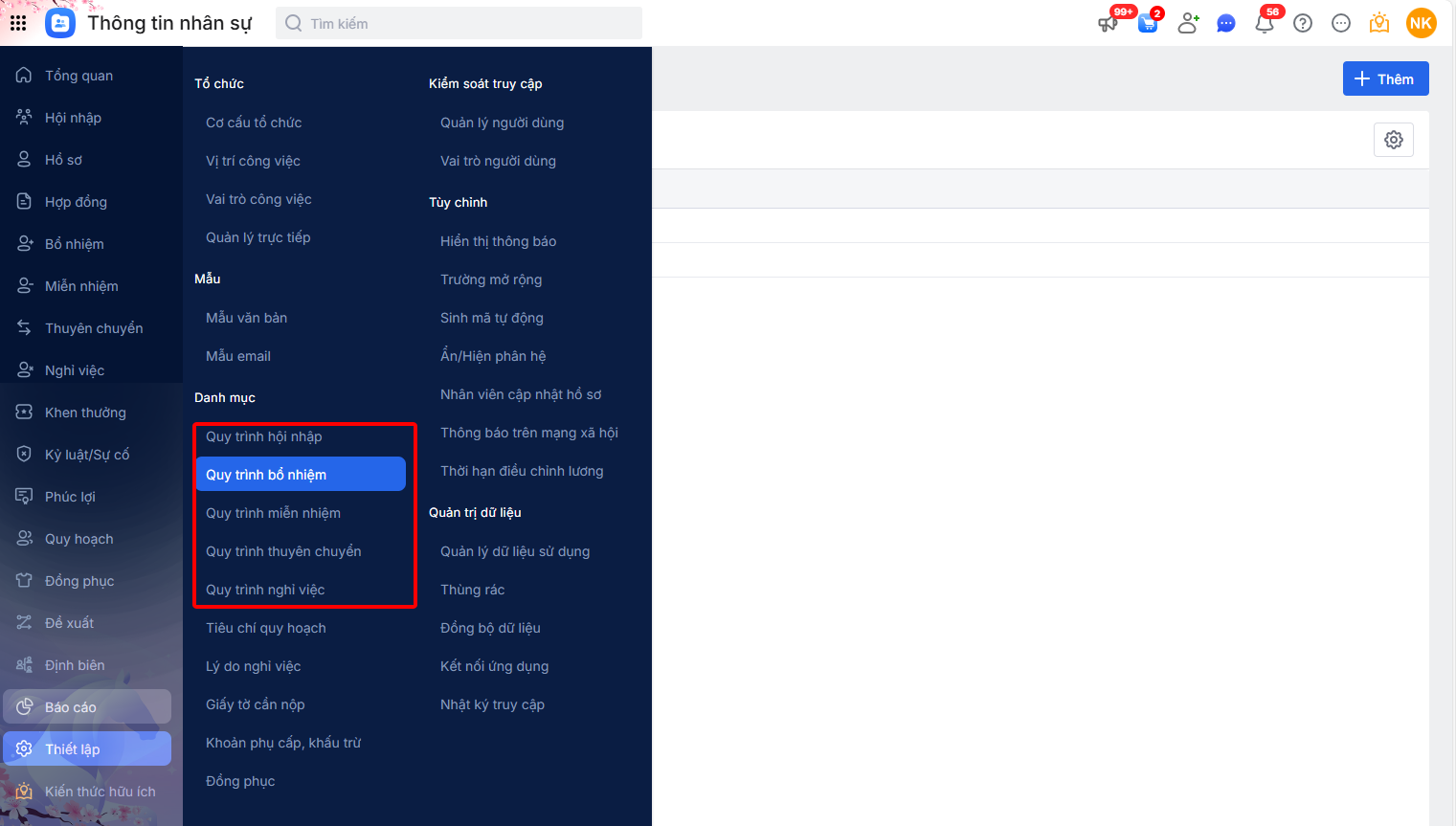Open Cơ cấu tổ chức settings
This screenshot has height=826, width=1456.
[x=254, y=123]
